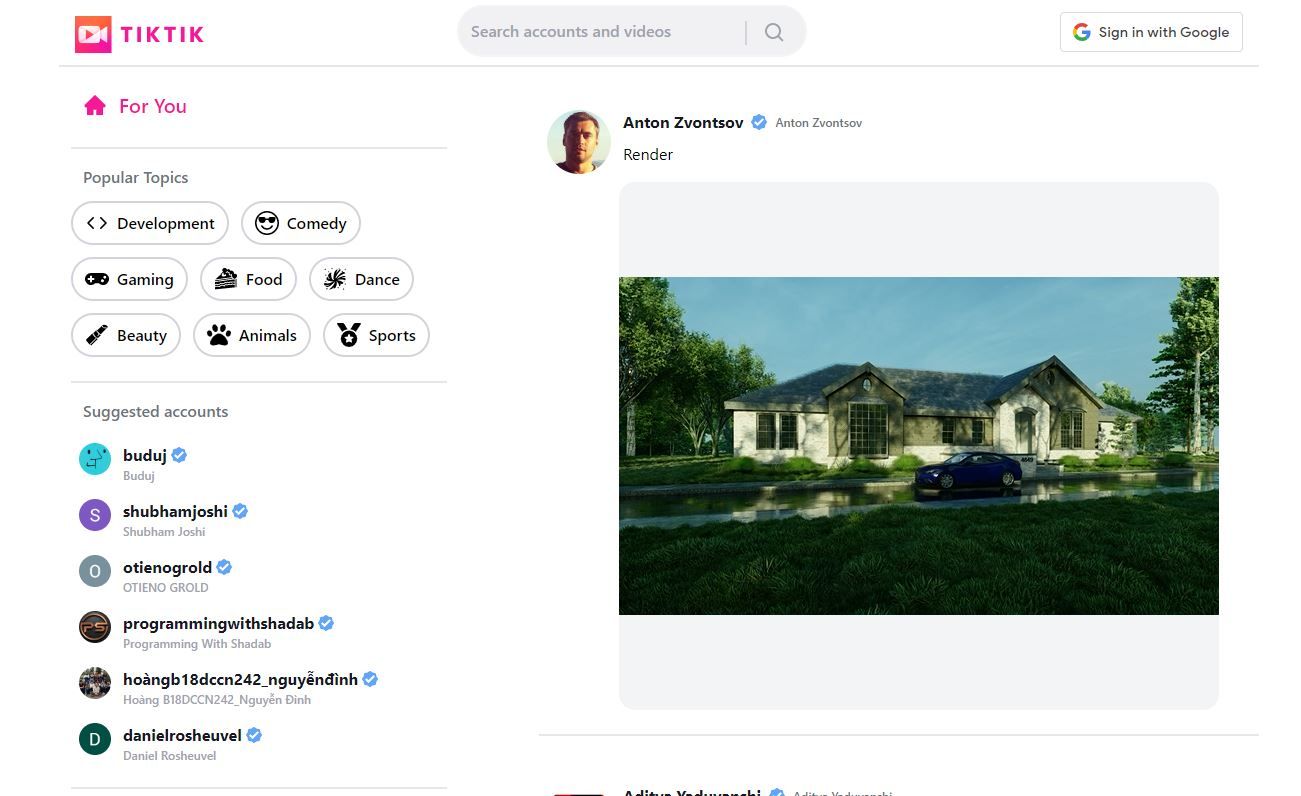Click the Food cake icon
1301x796 pixels.
tap(226, 279)
